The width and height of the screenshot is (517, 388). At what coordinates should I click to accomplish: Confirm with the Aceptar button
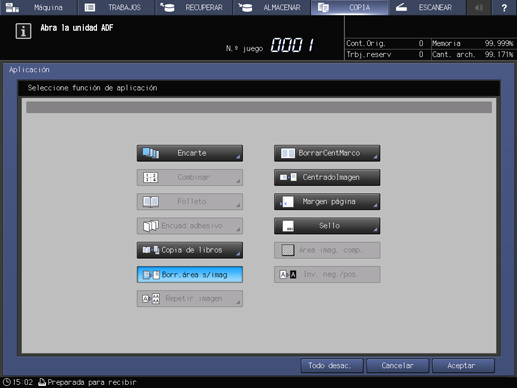click(463, 366)
